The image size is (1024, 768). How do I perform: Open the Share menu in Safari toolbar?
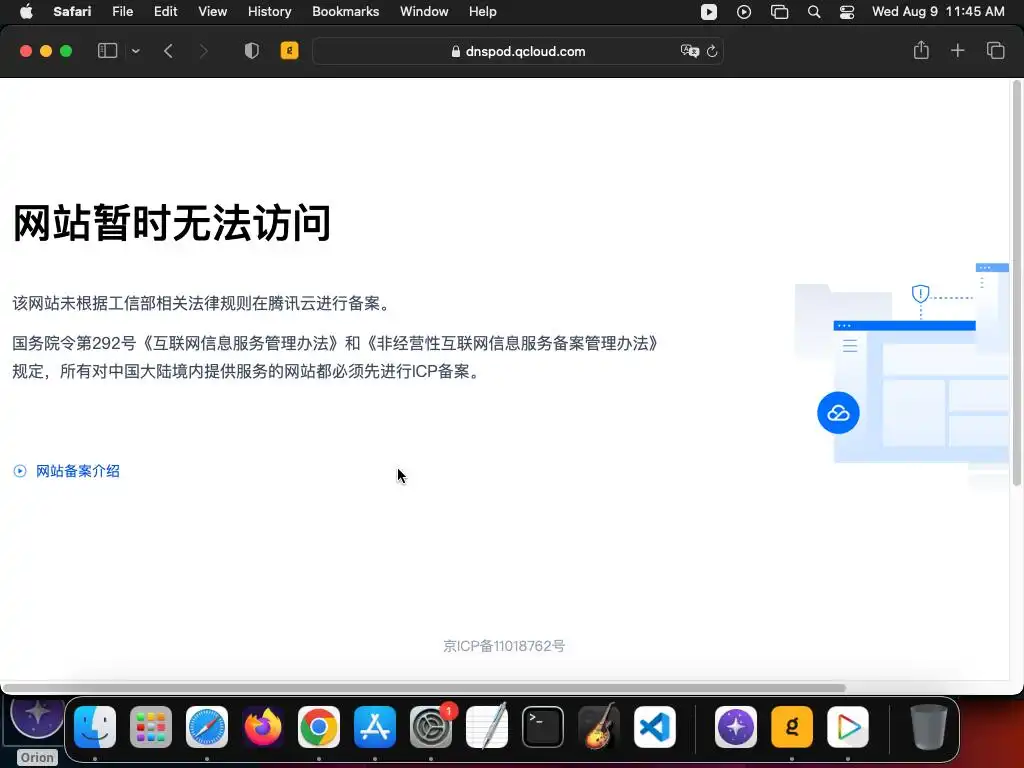point(921,50)
